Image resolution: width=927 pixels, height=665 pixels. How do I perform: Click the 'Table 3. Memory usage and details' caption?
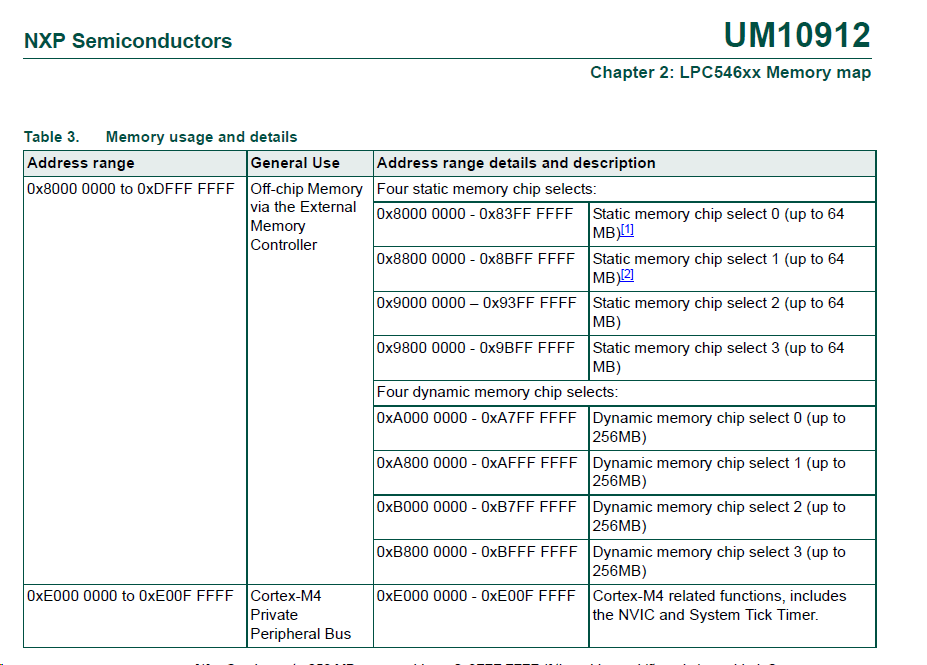(x=160, y=137)
